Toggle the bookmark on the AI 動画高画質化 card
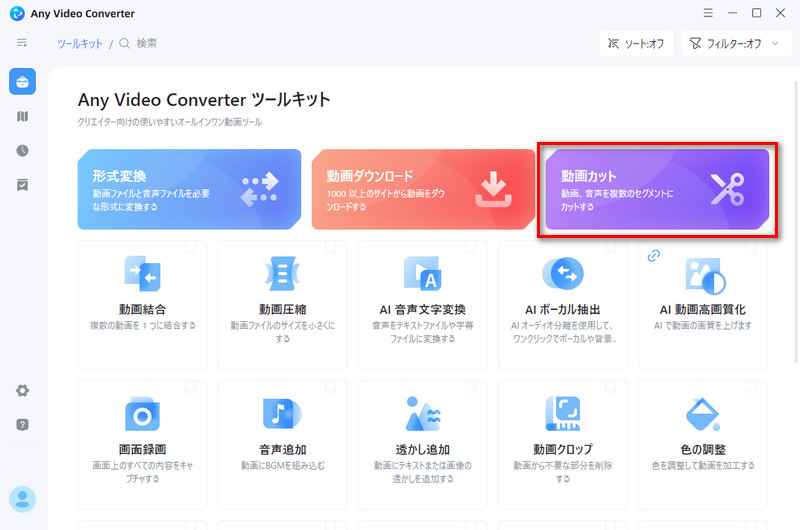Image resolution: width=800 pixels, height=530 pixels. pos(751,247)
